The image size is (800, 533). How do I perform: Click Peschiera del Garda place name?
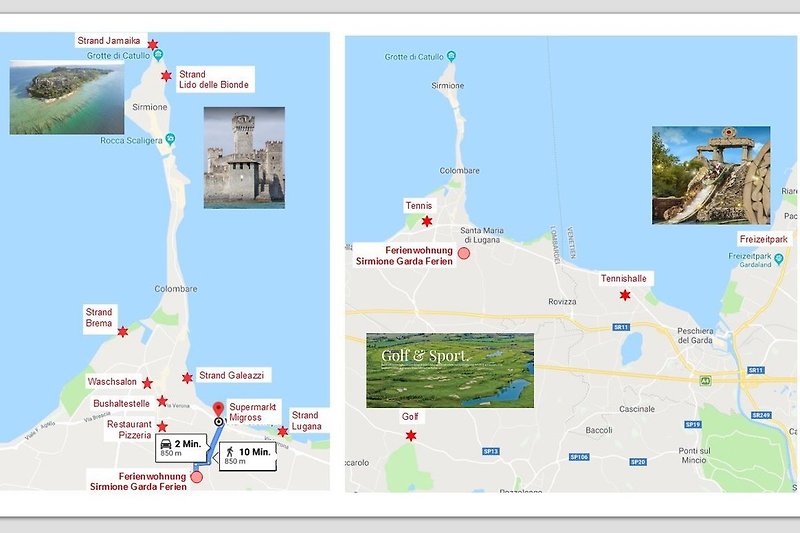click(x=695, y=335)
